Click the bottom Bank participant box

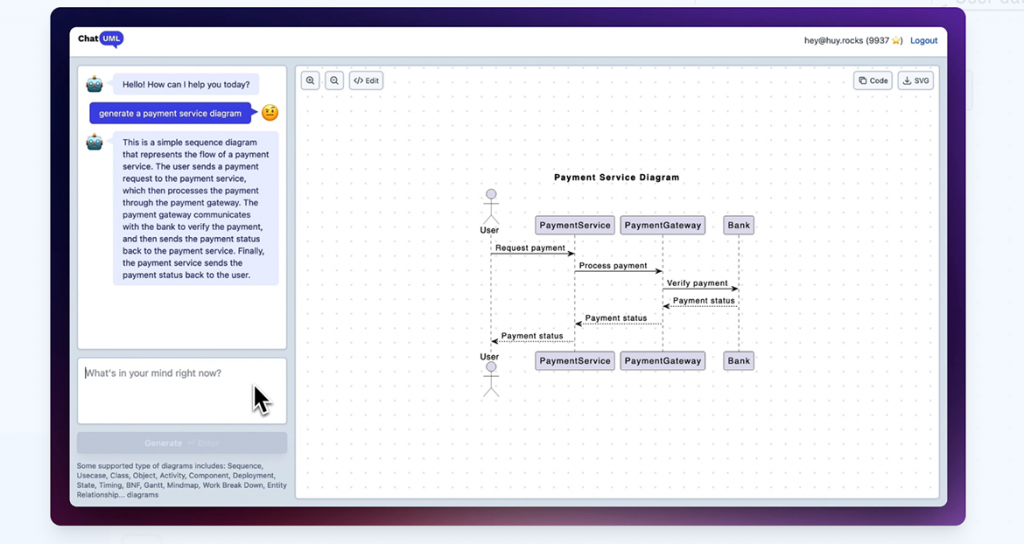click(739, 360)
